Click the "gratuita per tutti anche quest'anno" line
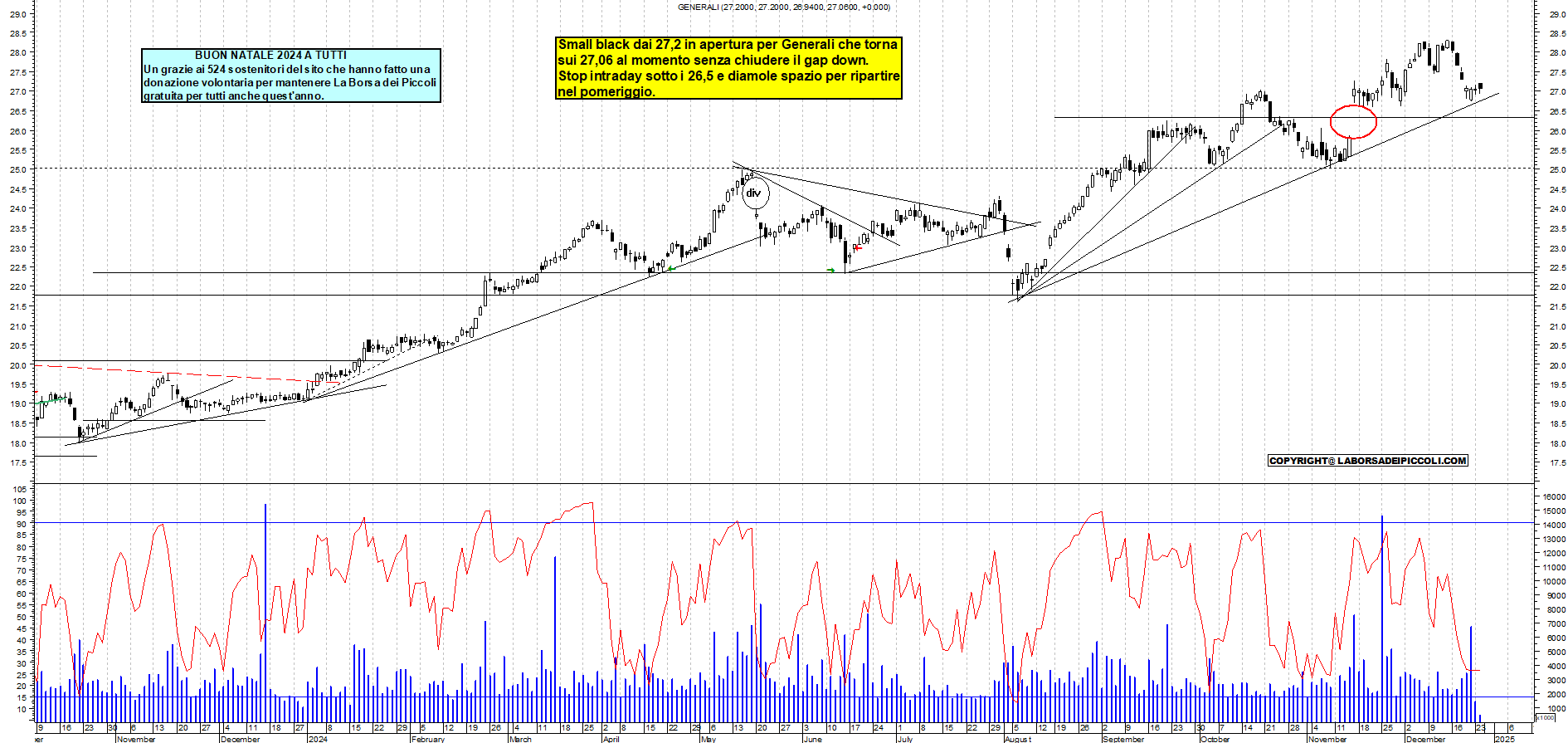Image resolution: width=1568 pixels, height=743 pixels. click(234, 96)
